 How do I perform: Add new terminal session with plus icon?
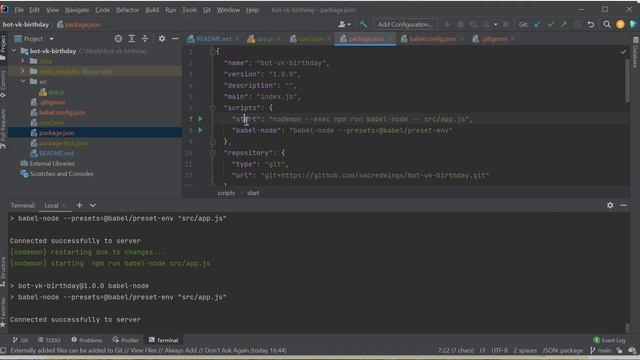(79, 205)
